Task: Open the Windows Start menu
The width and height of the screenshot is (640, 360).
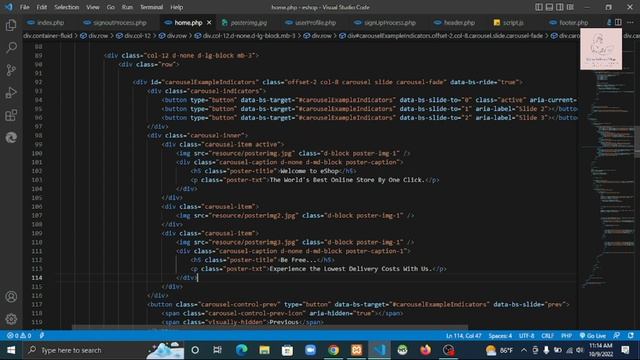Action: 11,350
